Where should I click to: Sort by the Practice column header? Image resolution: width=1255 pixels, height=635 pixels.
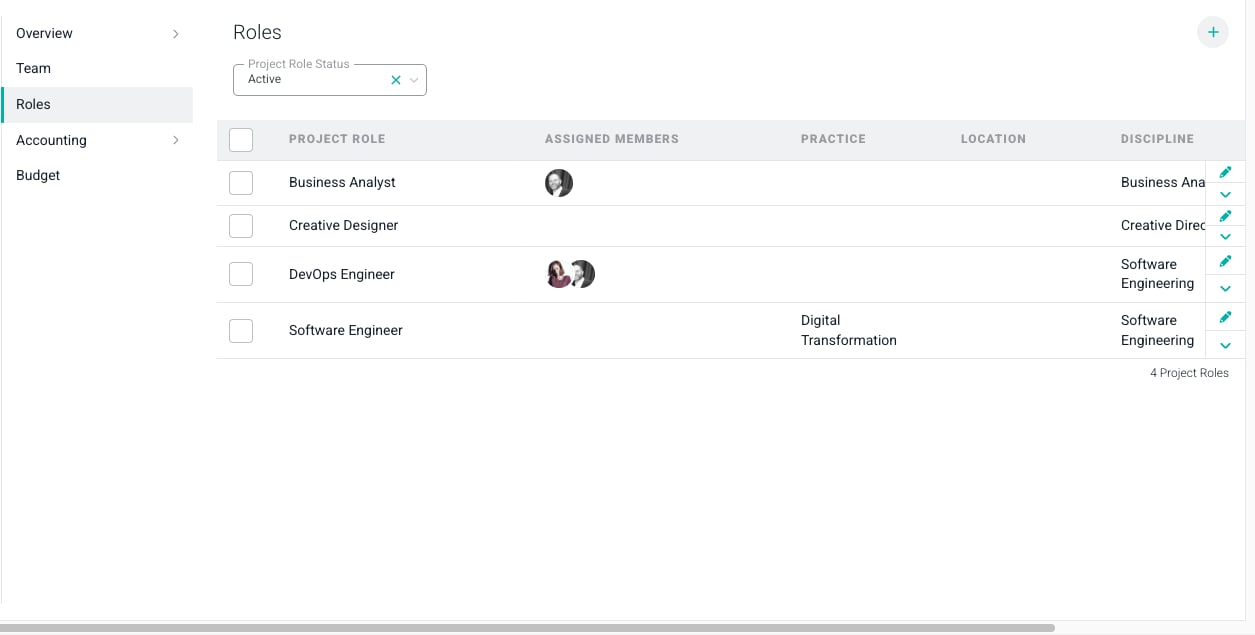click(833, 139)
